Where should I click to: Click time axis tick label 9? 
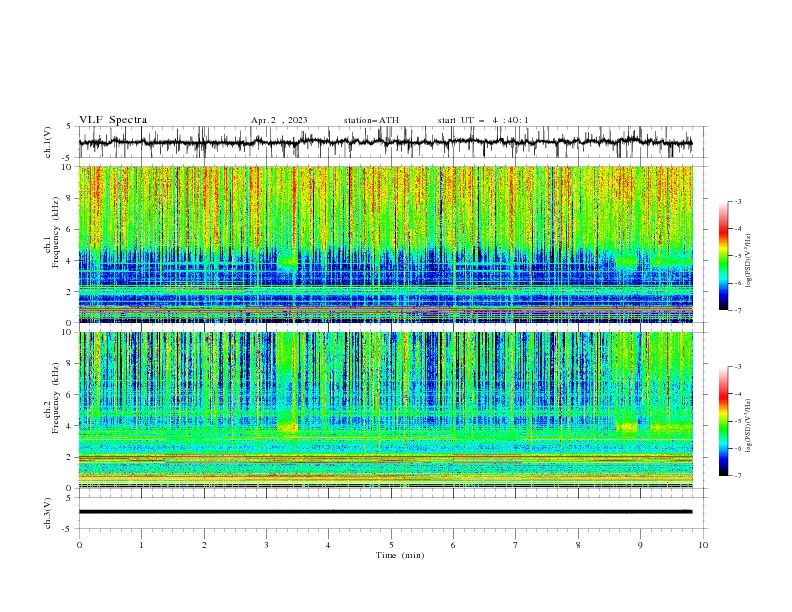tap(640, 545)
